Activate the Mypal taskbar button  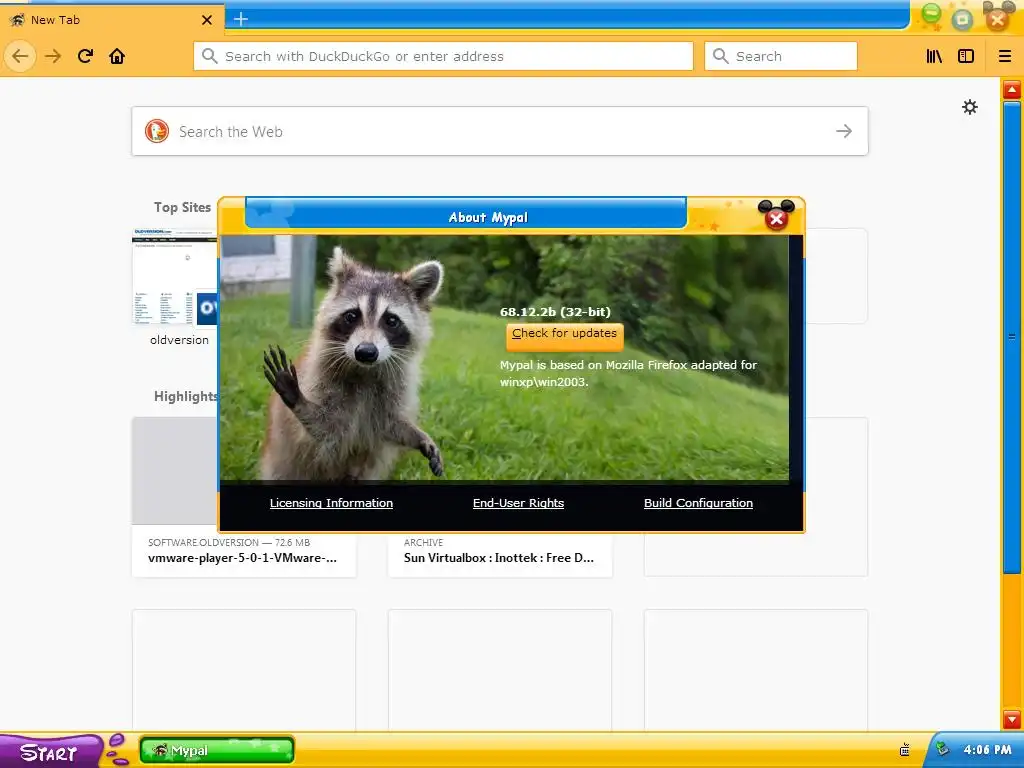(x=217, y=750)
